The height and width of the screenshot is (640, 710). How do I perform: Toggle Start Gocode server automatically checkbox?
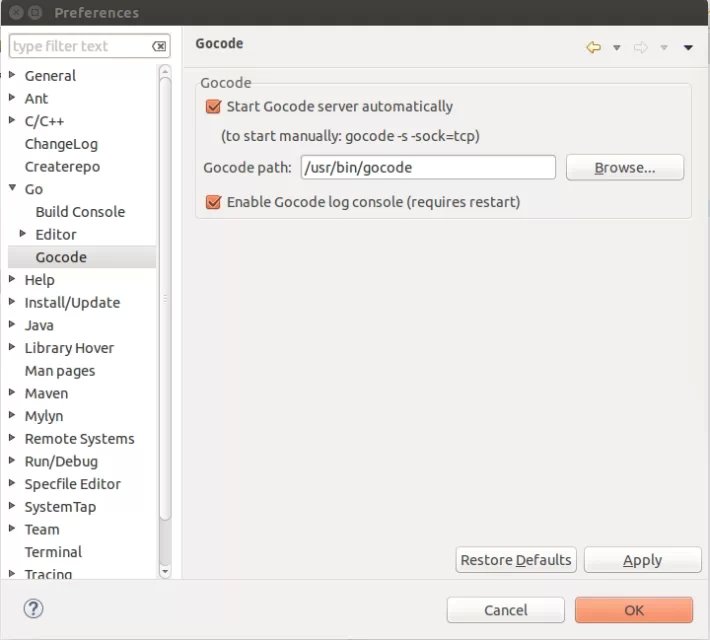[x=213, y=106]
